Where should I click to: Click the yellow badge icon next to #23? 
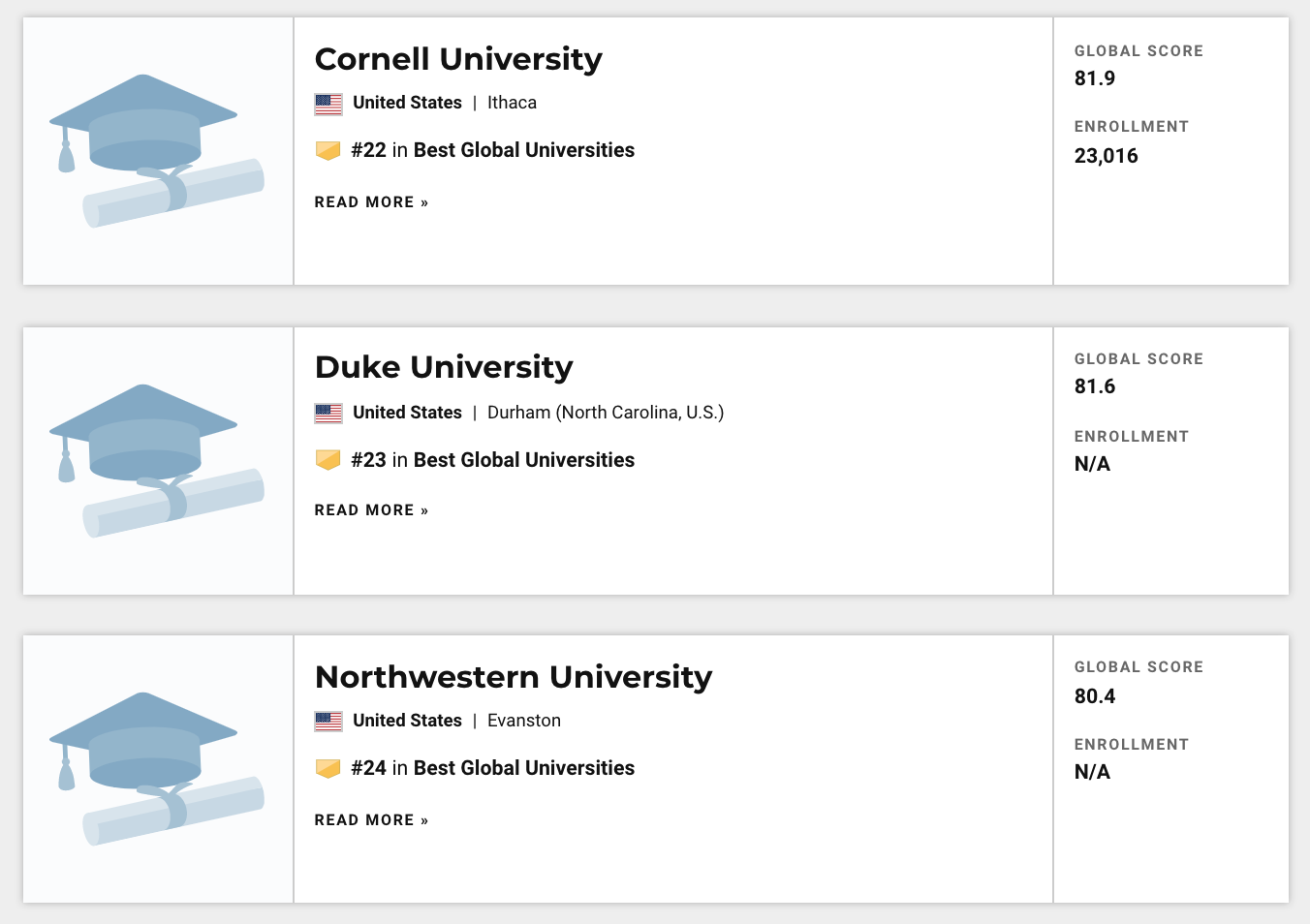click(328, 460)
